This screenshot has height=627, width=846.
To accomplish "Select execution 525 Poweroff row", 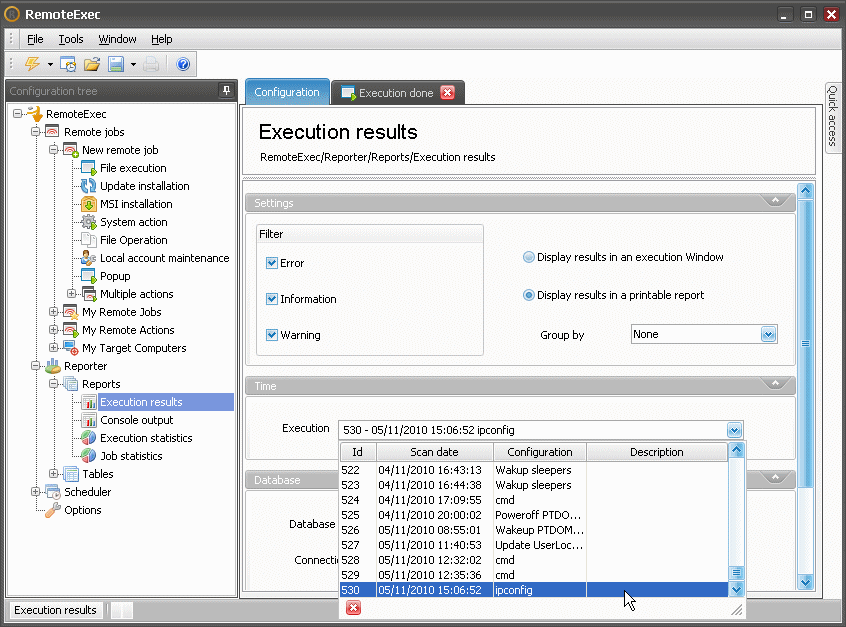I will pyautogui.click(x=534, y=515).
